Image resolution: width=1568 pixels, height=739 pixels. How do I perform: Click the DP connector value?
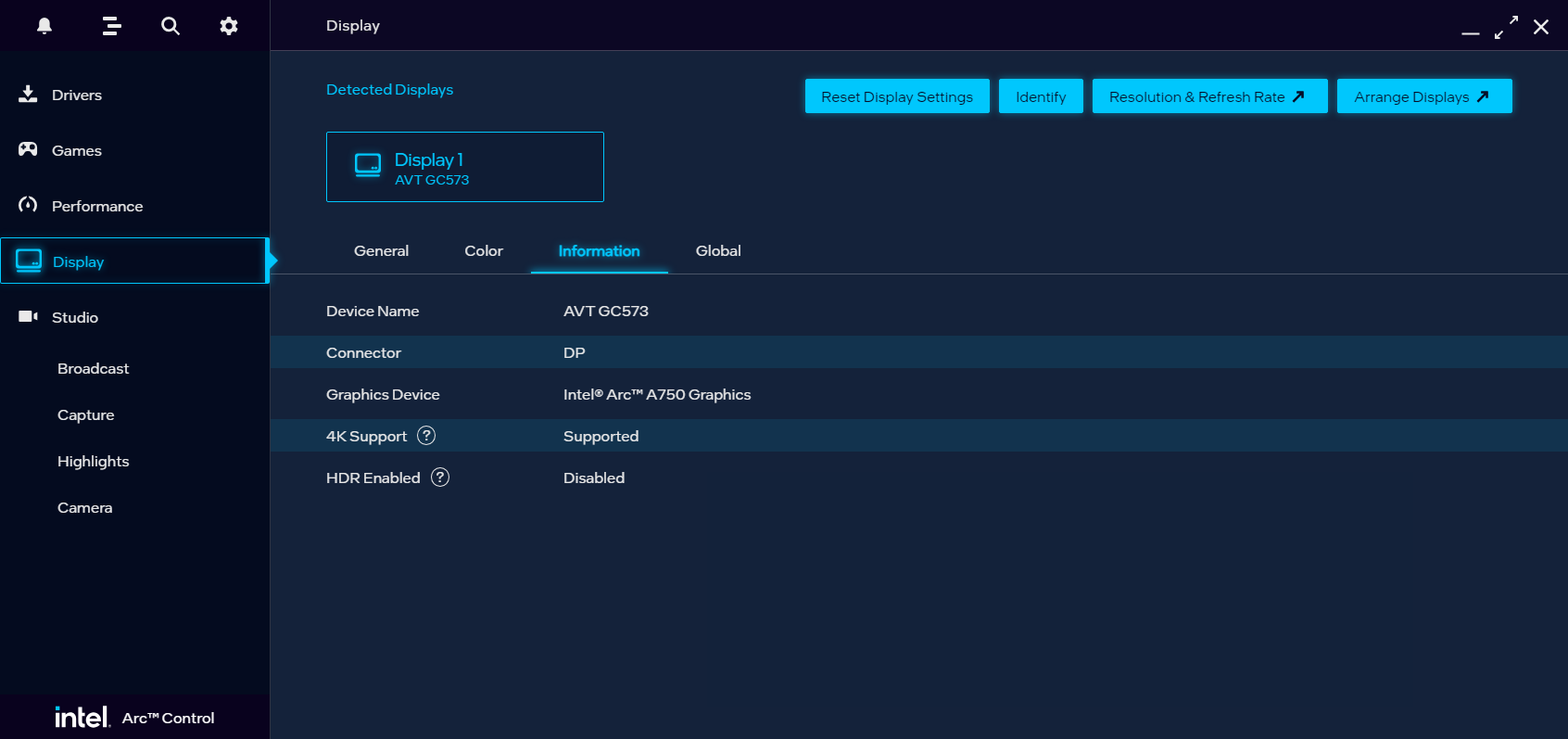point(575,352)
